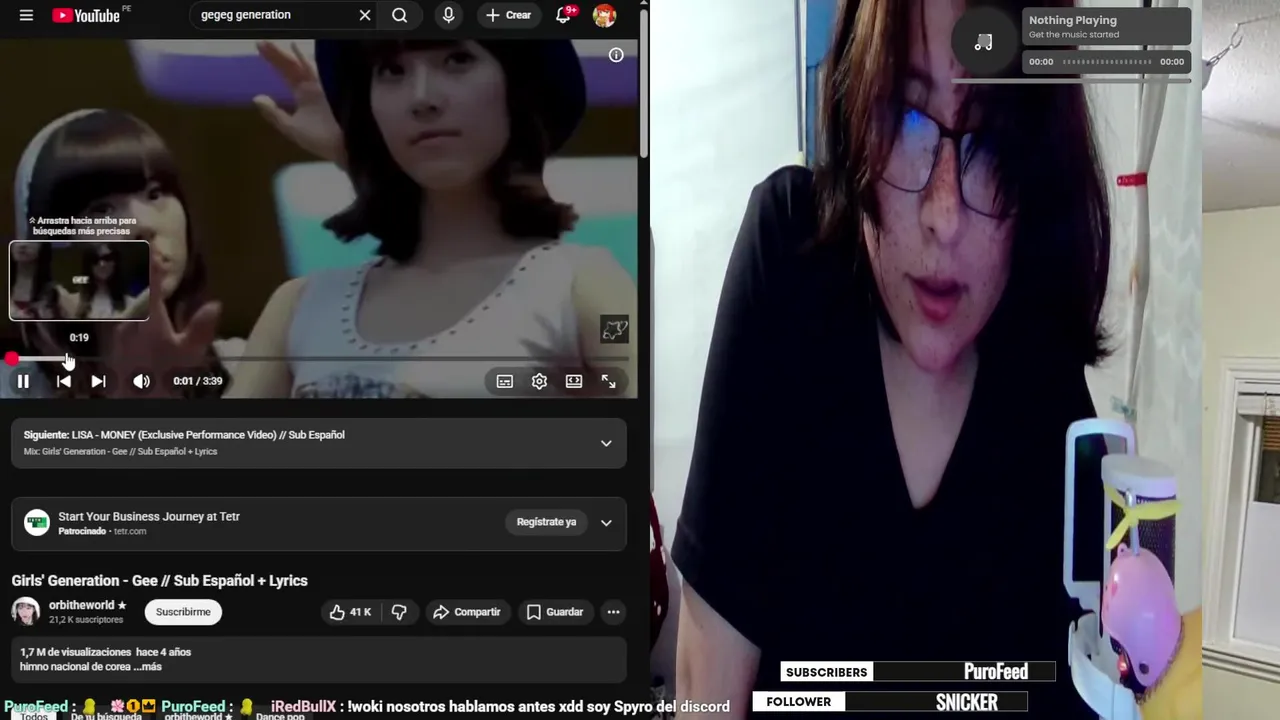Click the SNICKER follower name
Screen dimensions: 1280x720
coord(967,702)
